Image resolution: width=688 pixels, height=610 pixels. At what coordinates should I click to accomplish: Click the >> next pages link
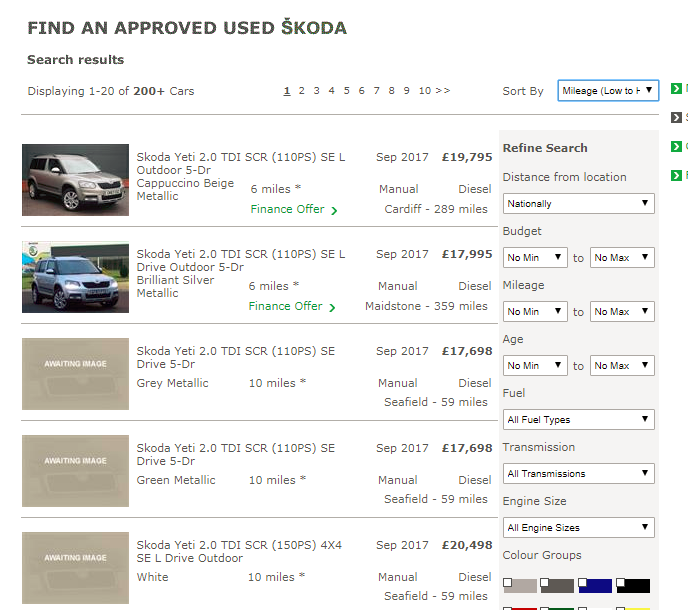443,90
